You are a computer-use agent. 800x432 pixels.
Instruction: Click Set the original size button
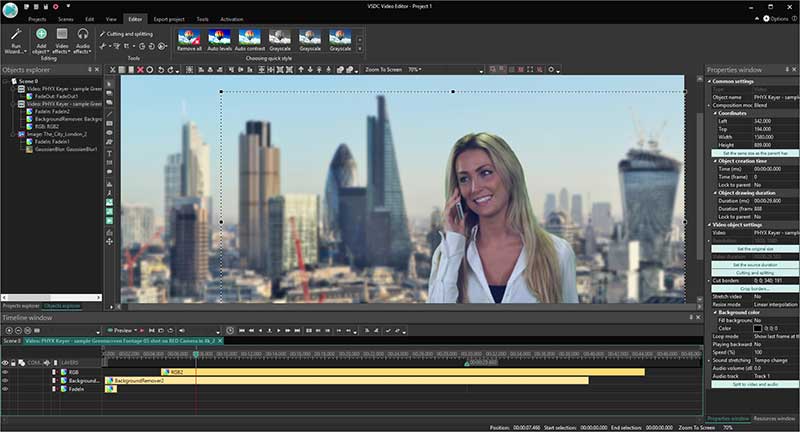tap(755, 249)
